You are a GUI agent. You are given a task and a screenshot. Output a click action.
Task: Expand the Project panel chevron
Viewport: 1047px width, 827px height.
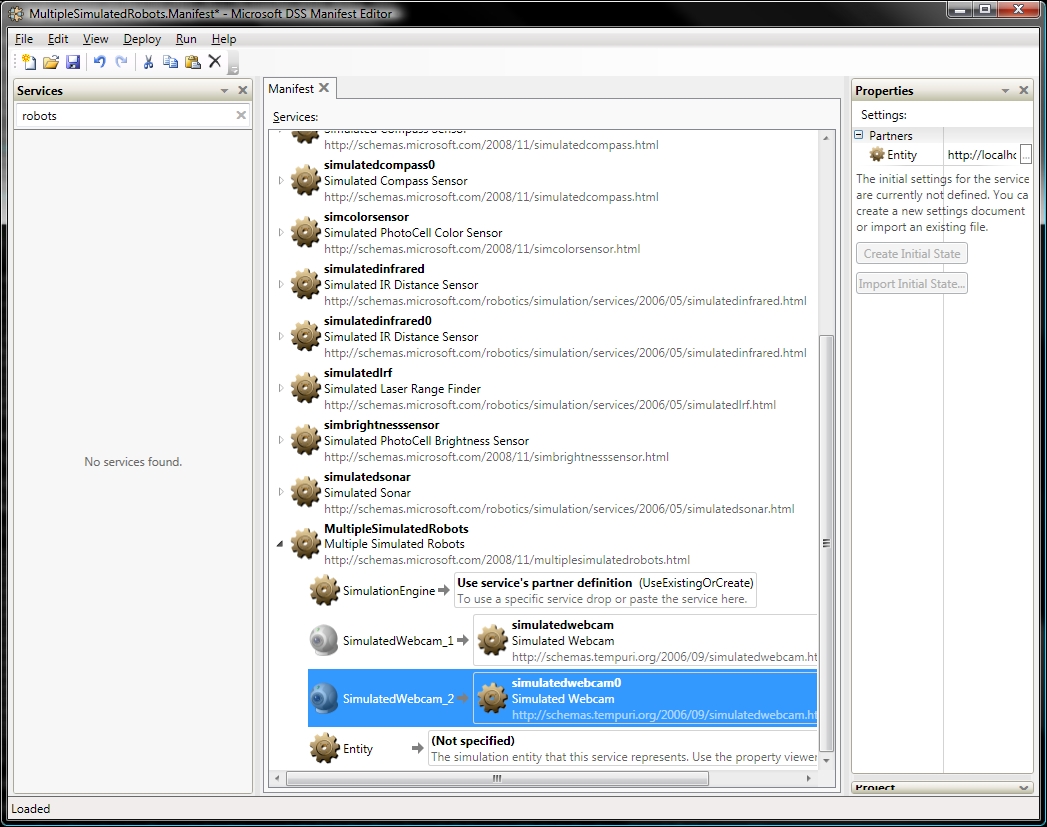tap(1023, 788)
